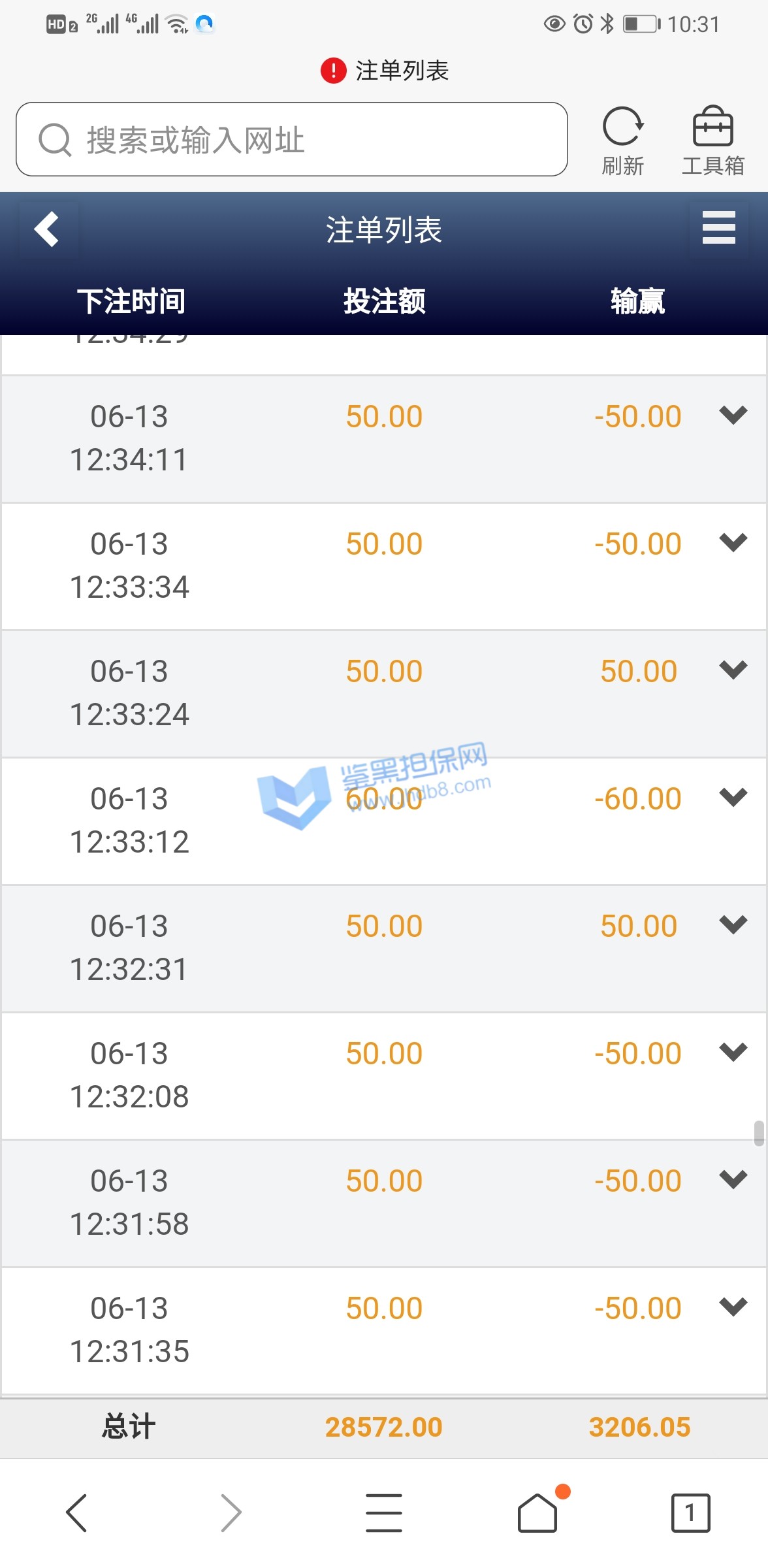Tap the red warning icon beside page title
The height and width of the screenshot is (1568, 768).
point(333,71)
